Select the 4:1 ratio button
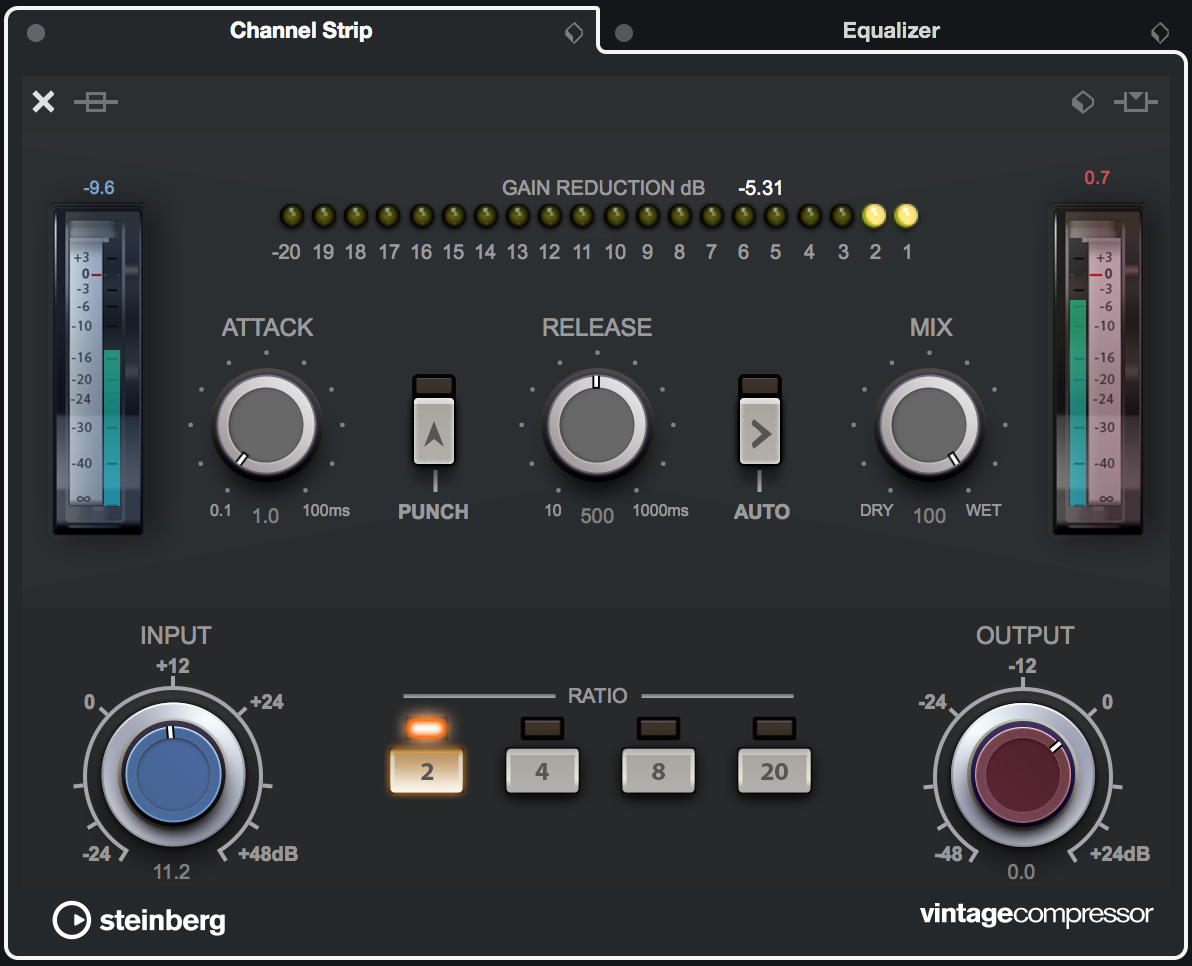Viewport: 1192px width, 966px height. [542, 770]
